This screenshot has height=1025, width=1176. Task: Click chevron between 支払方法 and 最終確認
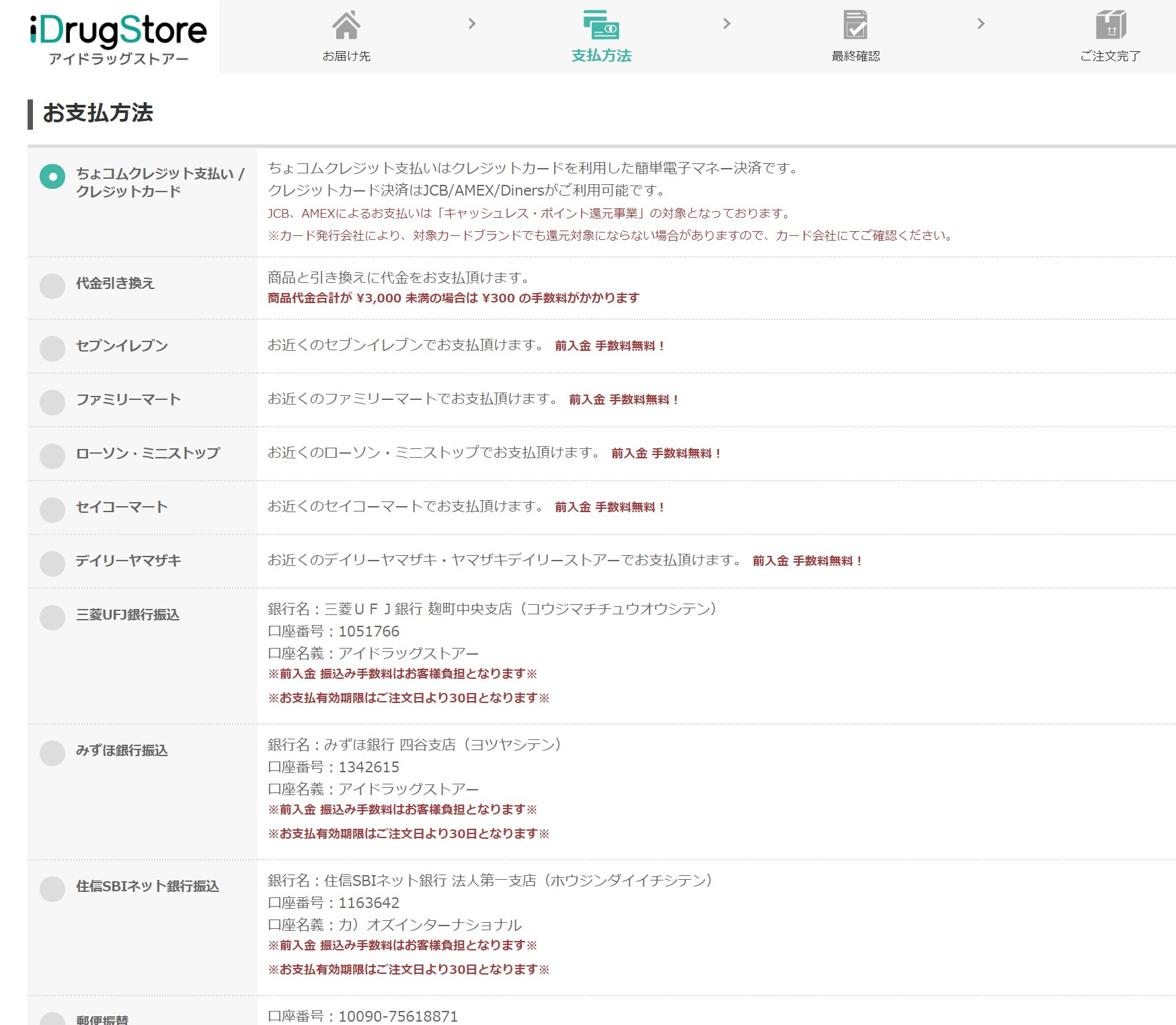727,24
